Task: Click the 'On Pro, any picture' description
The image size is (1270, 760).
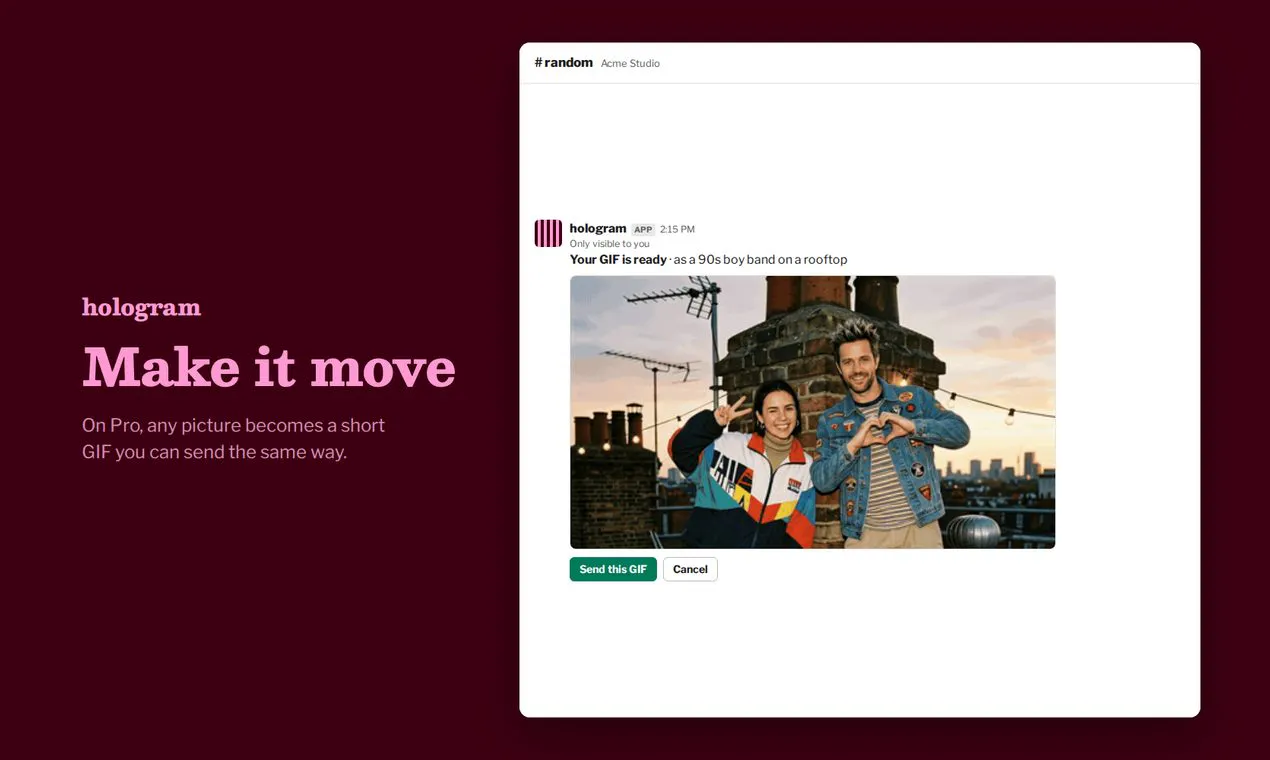Action: coord(234,438)
